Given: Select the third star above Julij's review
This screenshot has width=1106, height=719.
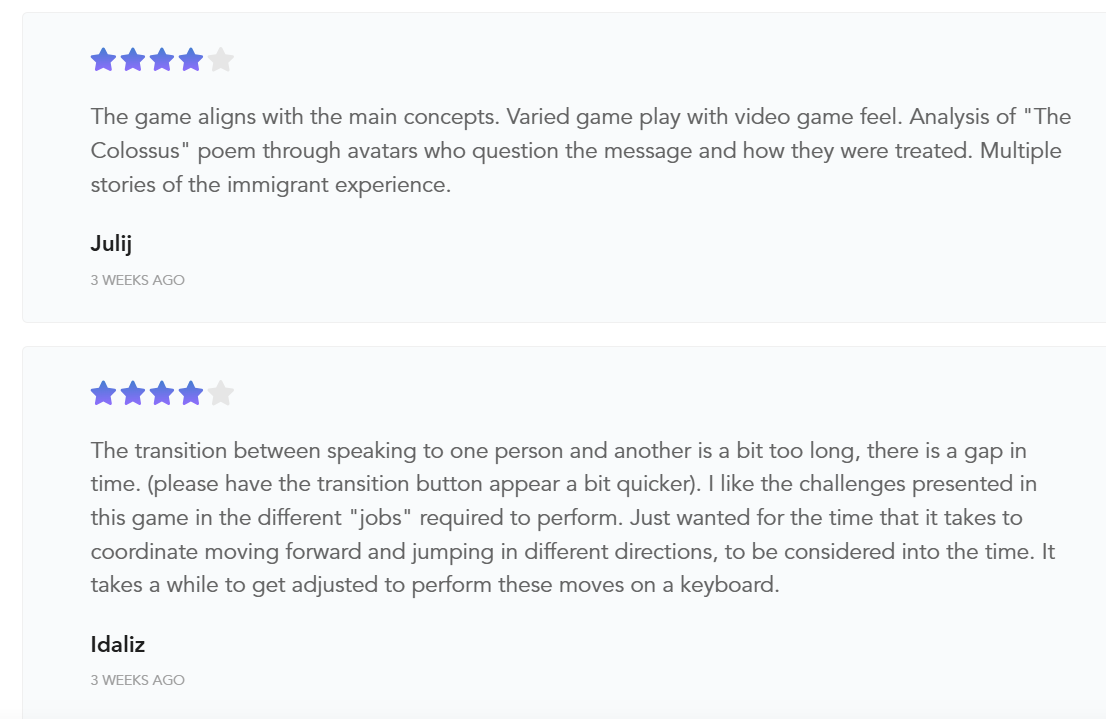Looking at the screenshot, I should pyautogui.click(x=162, y=60).
